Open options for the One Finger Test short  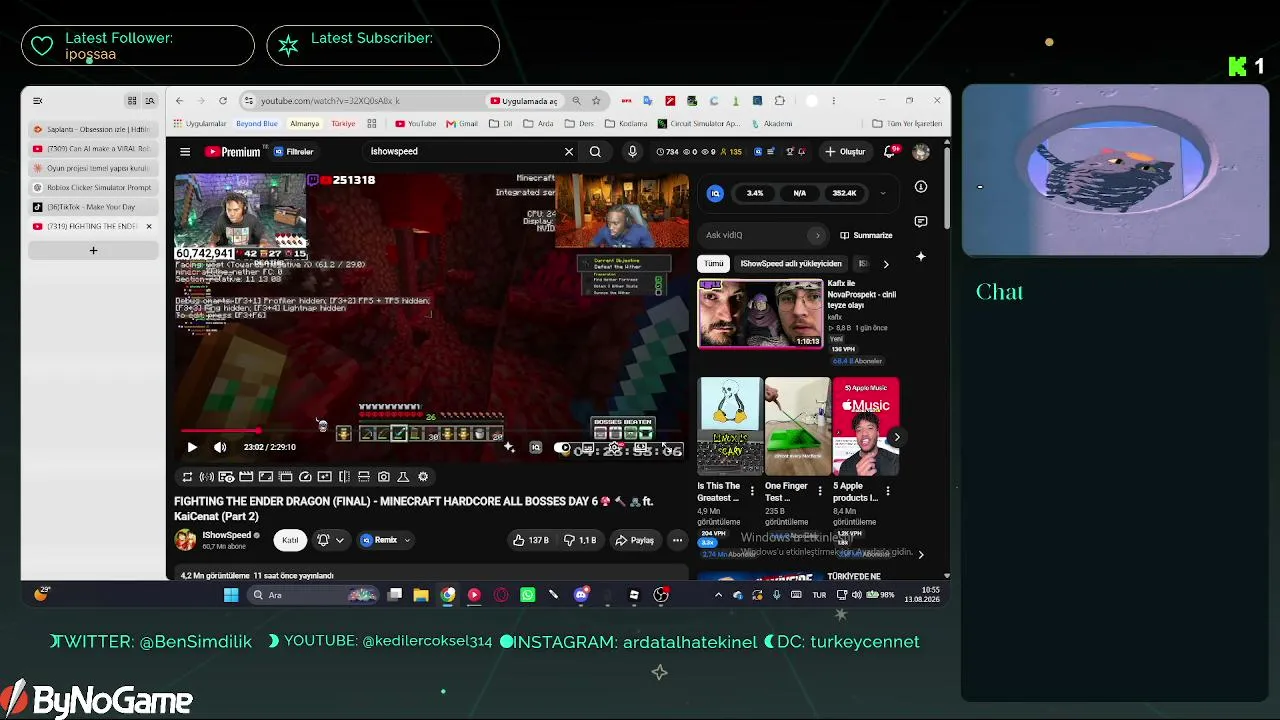pyautogui.click(x=820, y=491)
